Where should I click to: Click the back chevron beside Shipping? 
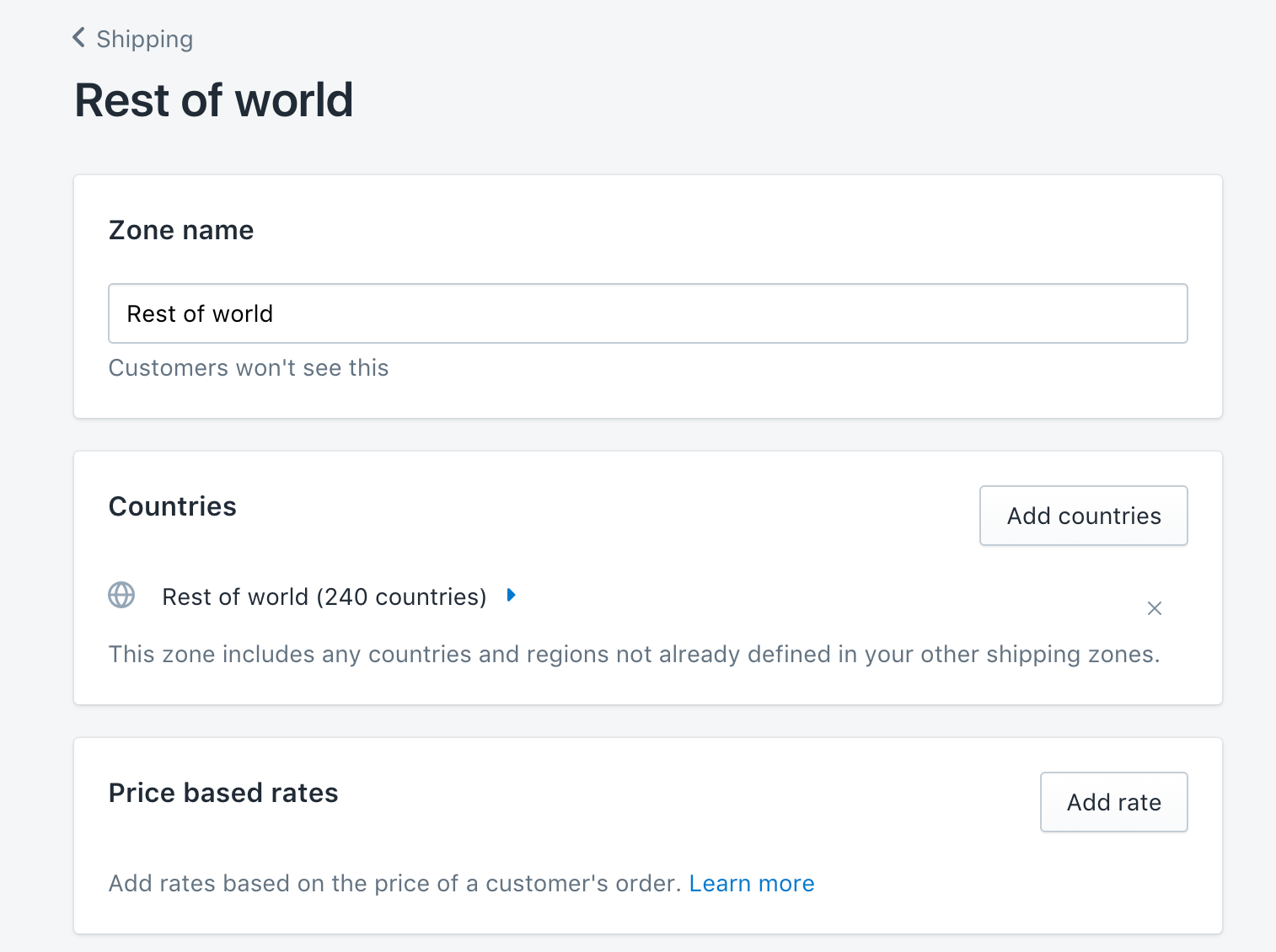coord(79,38)
